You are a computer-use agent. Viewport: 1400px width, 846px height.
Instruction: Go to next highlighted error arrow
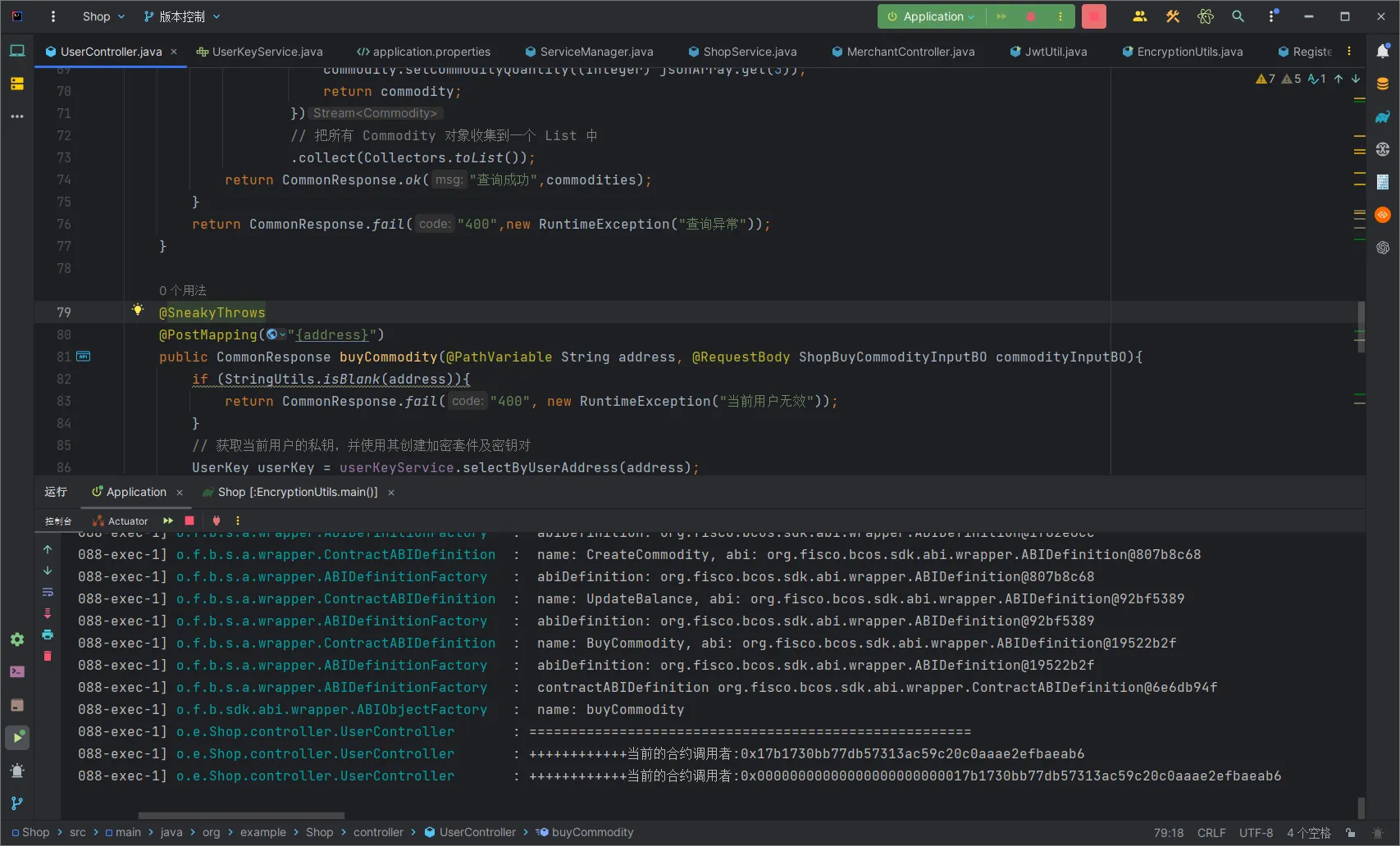pos(1356,79)
